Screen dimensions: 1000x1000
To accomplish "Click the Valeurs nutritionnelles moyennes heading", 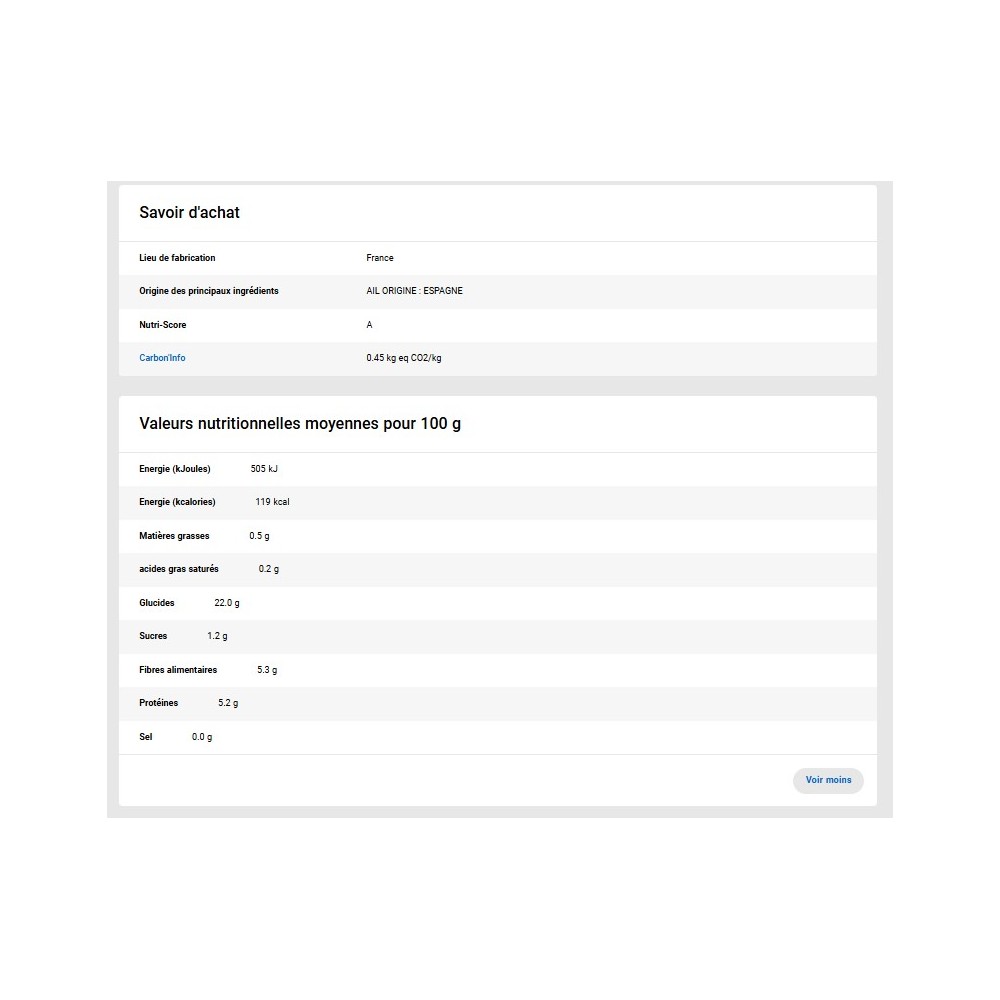I will (x=300, y=424).
